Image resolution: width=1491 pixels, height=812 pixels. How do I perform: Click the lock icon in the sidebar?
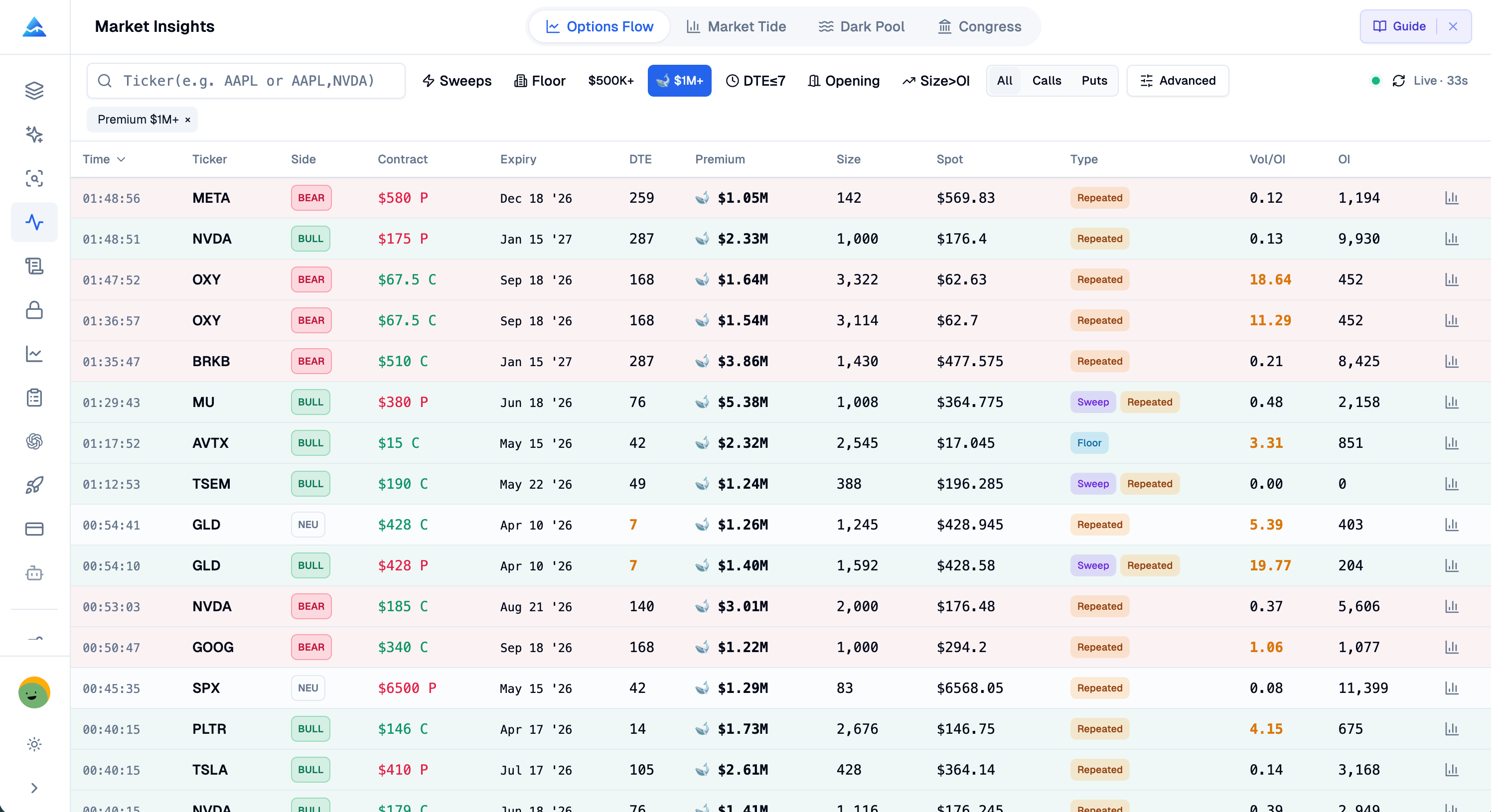34,310
